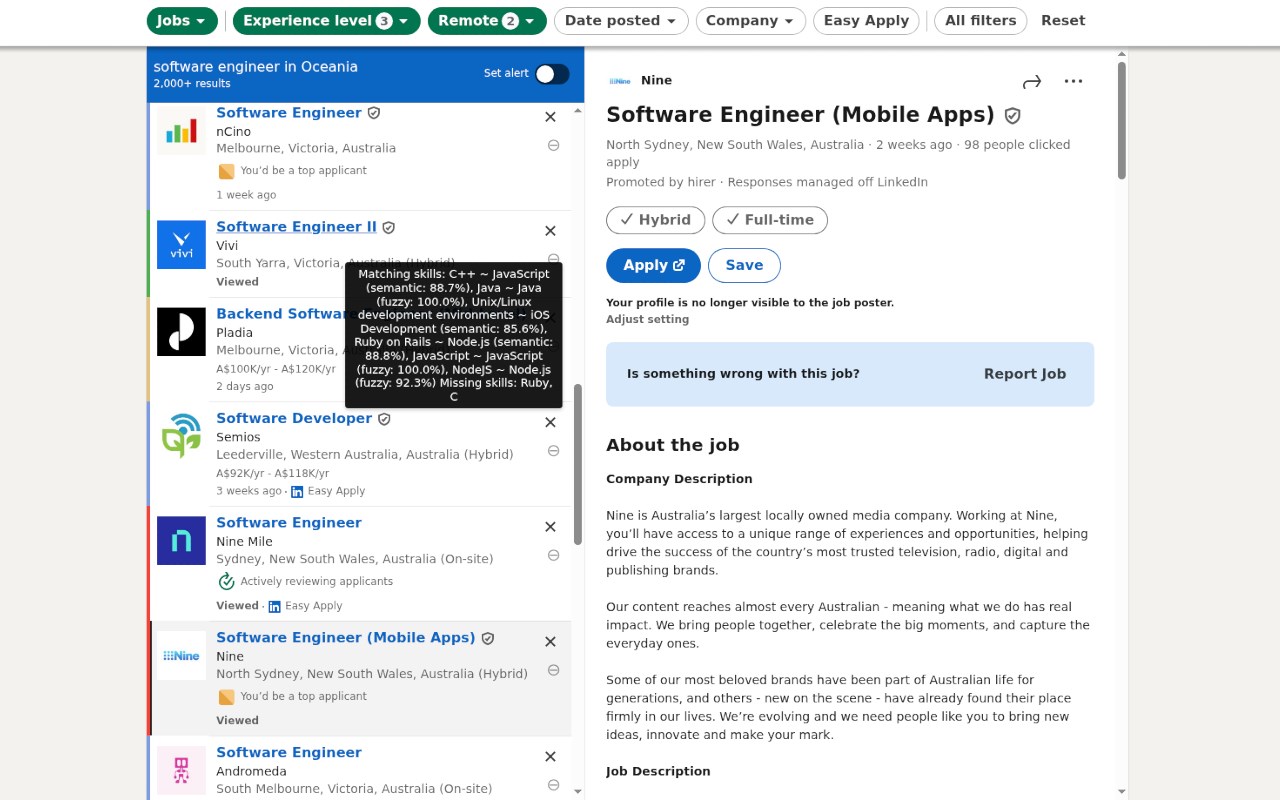
Task: Dismiss the Semios Software Developer job
Action: 550,422
